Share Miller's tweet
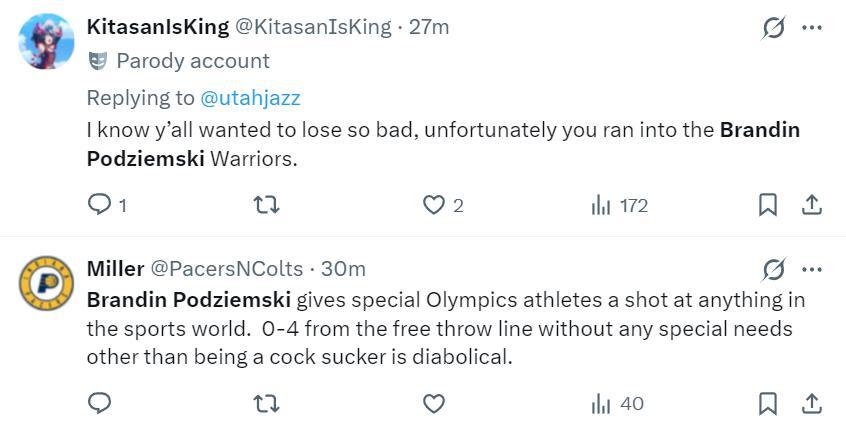 [x=812, y=404]
